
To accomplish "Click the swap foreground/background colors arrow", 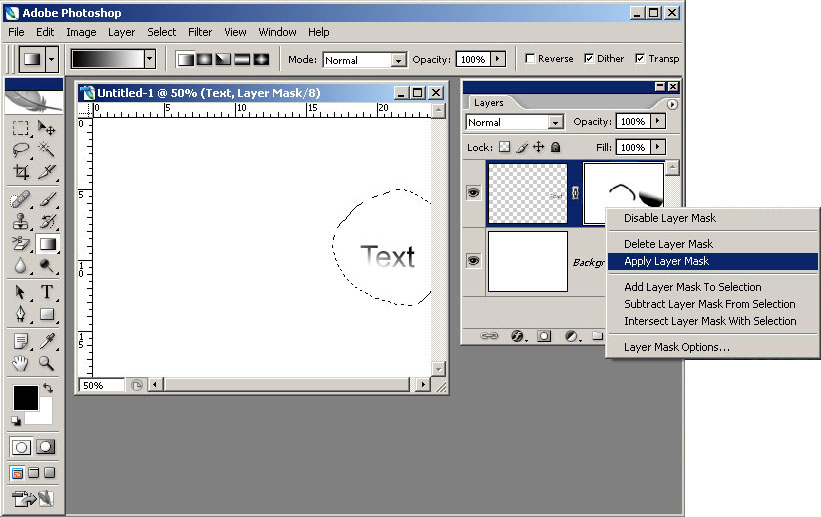I will [48, 388].
